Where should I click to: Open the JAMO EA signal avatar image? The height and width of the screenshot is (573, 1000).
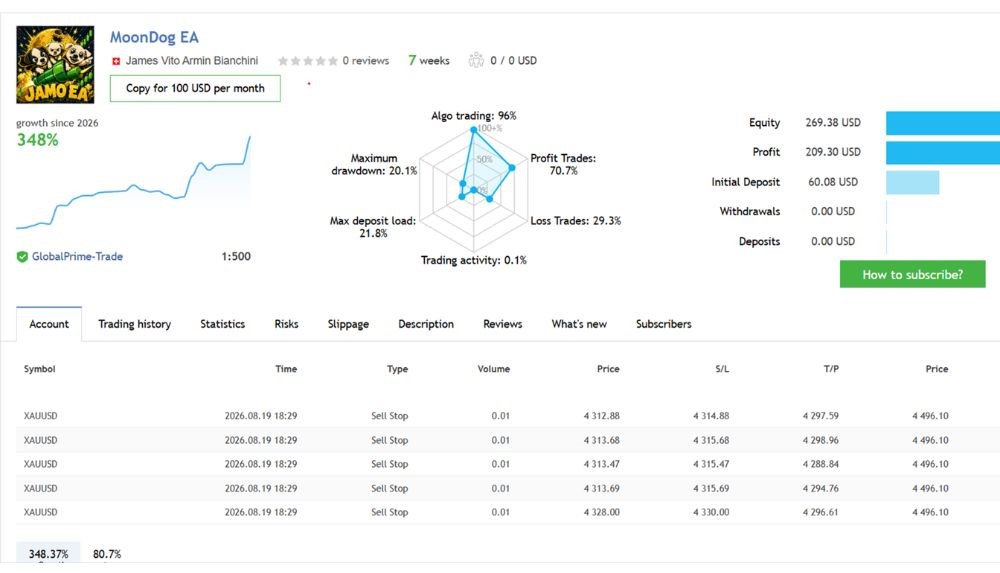[x=55, y=64]
